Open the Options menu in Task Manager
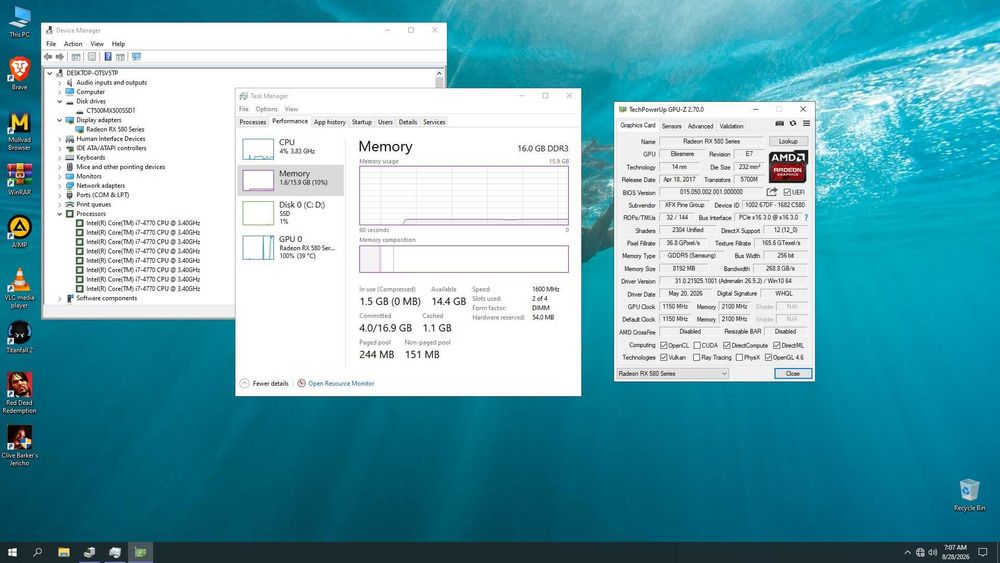 click(267, 109)
